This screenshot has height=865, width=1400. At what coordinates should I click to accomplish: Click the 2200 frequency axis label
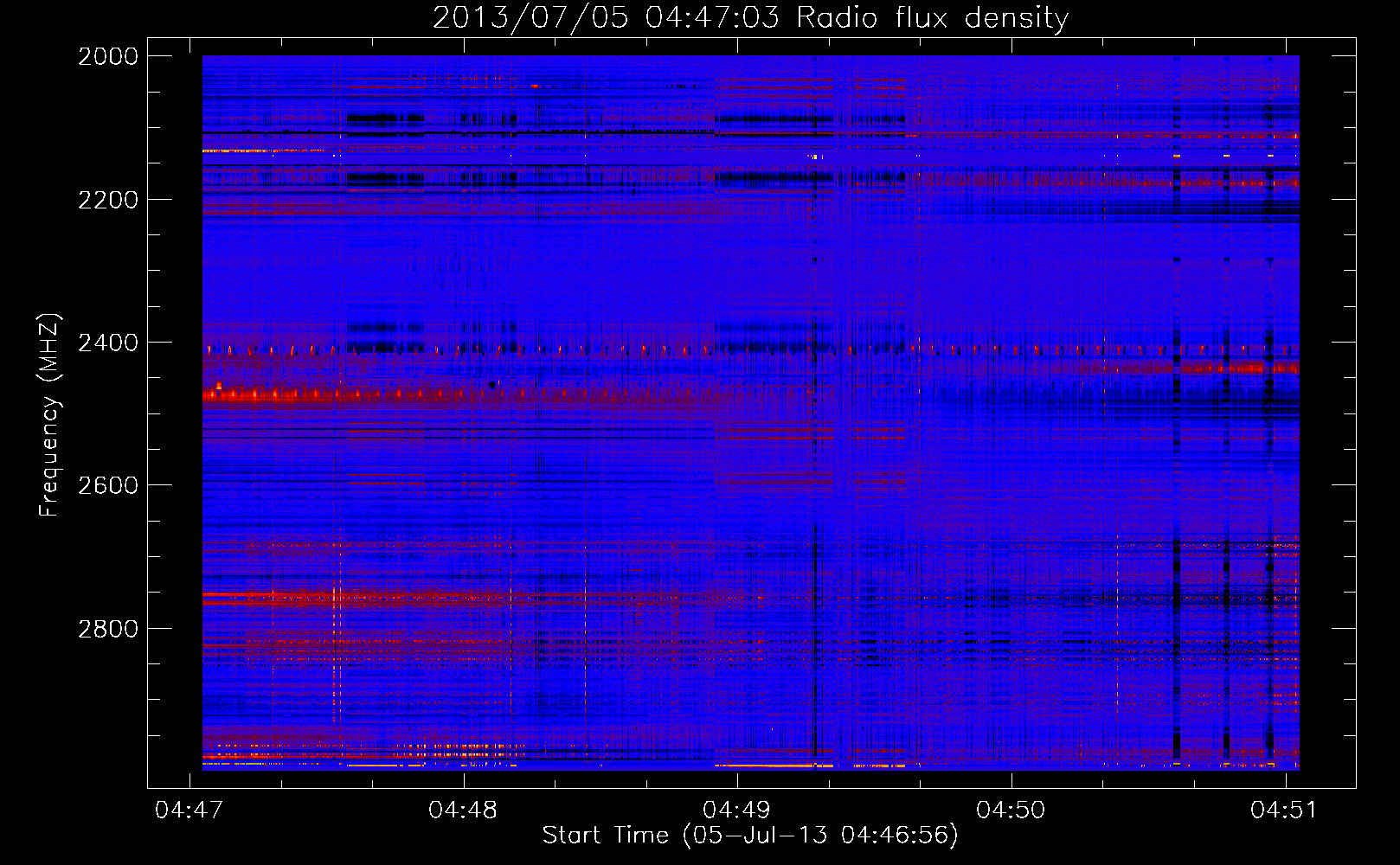pyautogui.click(x=108, y=200)
